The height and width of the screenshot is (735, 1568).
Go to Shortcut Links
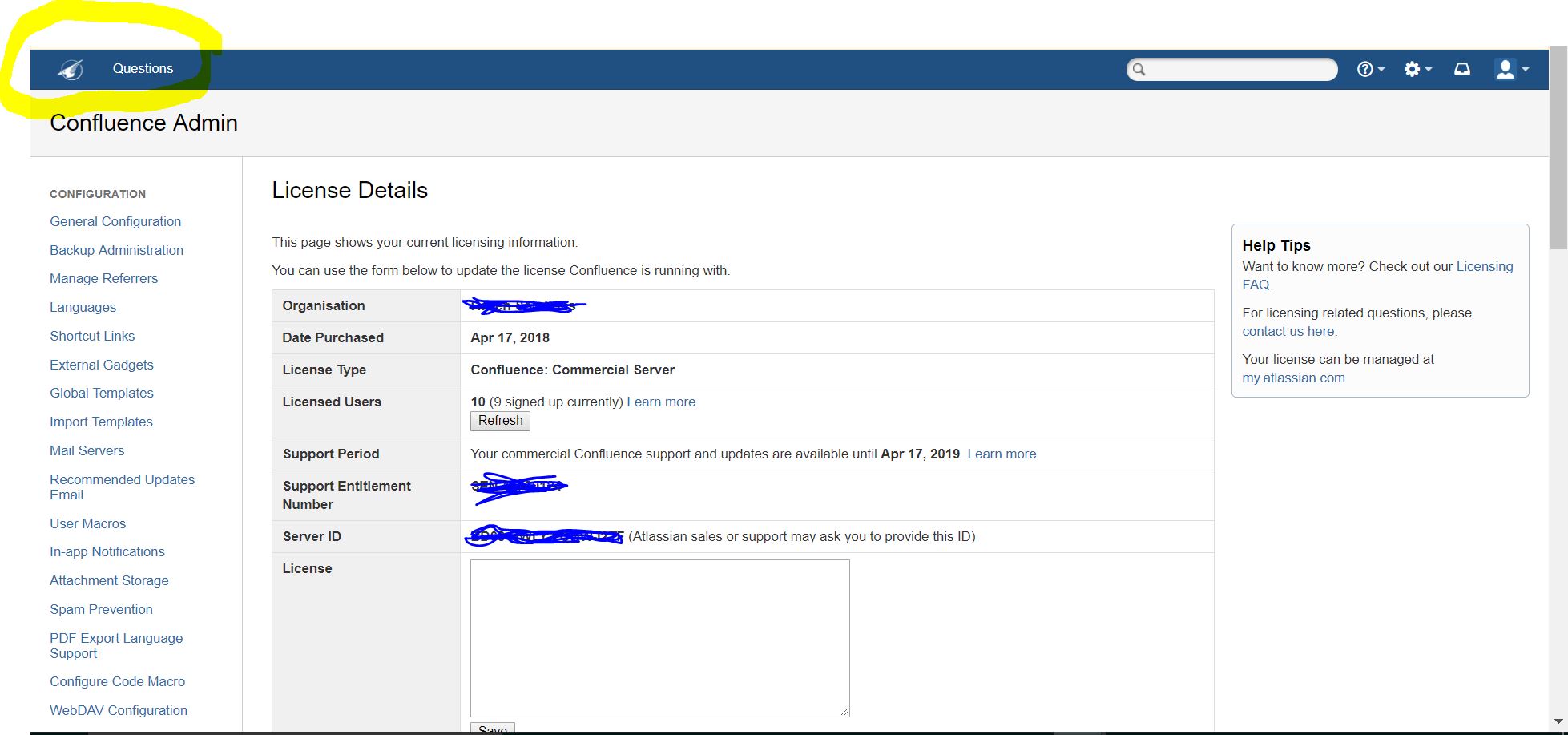(x=92, y=336)
